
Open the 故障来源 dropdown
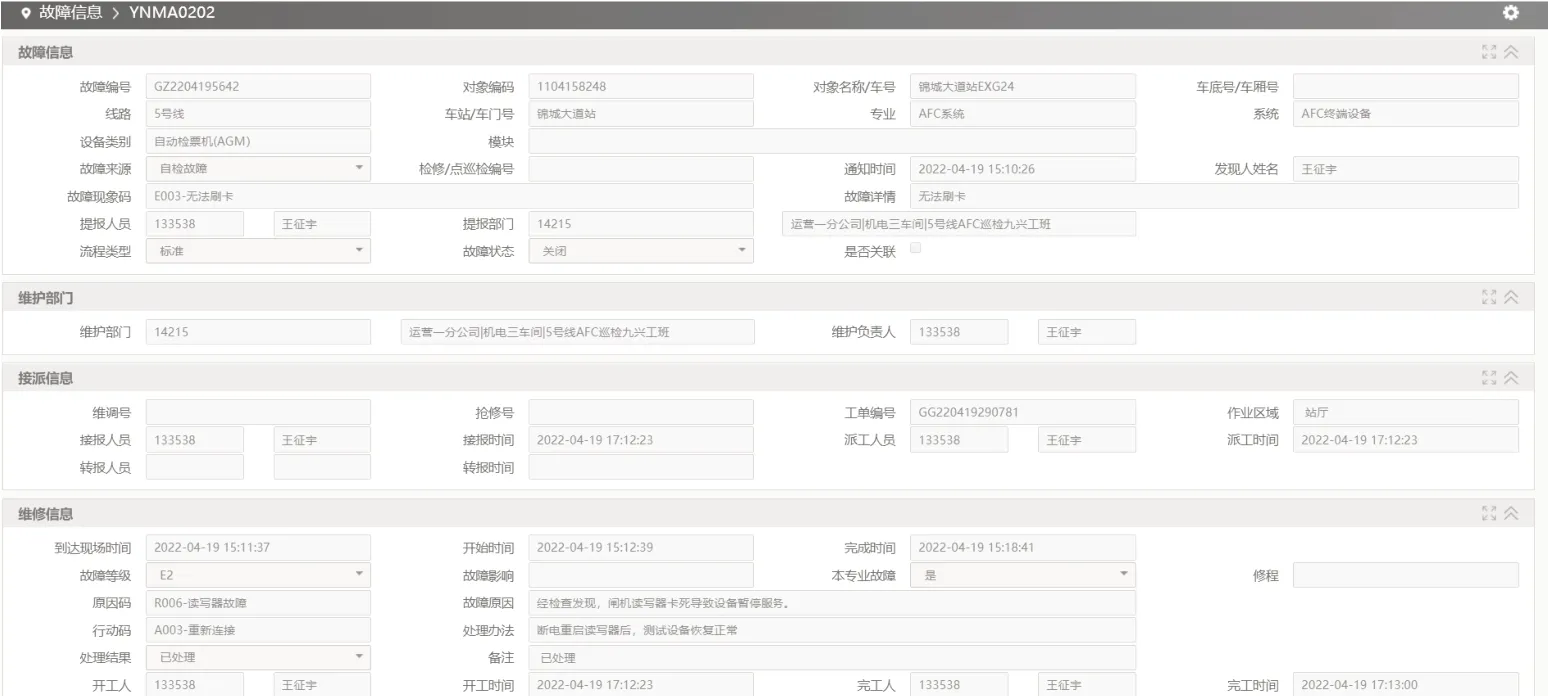(258, 169)
